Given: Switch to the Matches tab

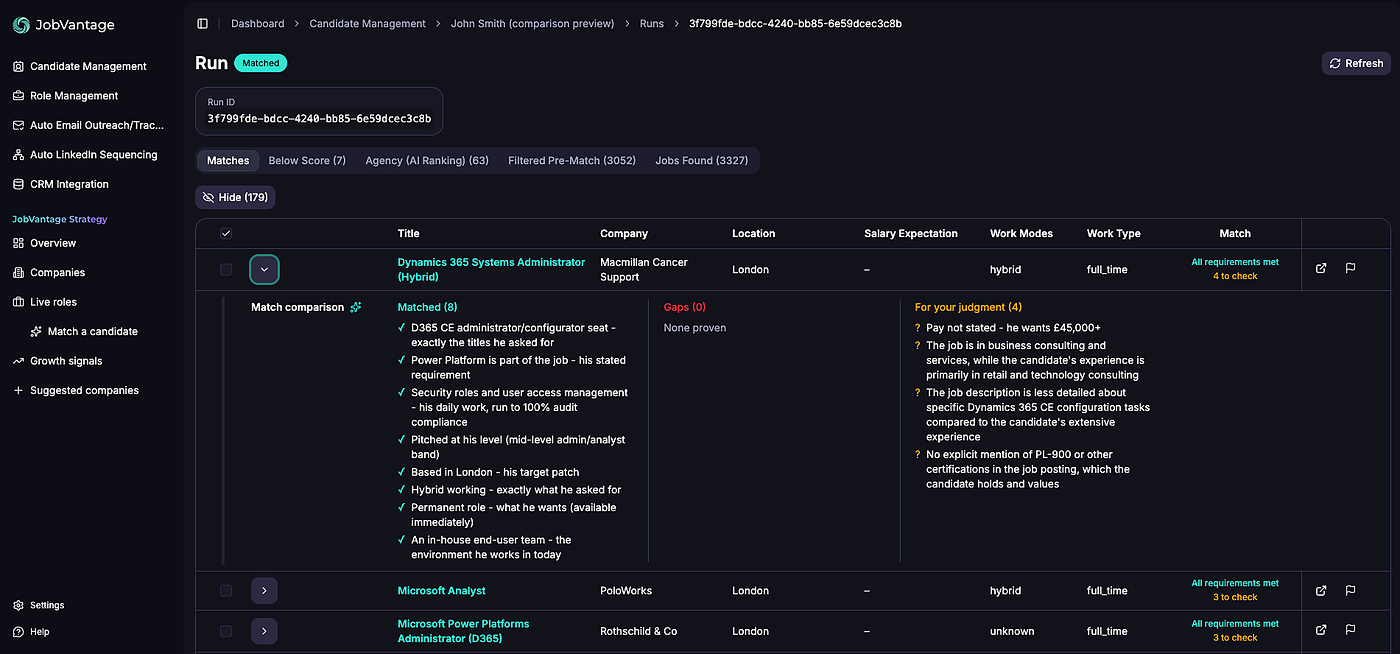Looking at the screenshot, I should point(228,160).
